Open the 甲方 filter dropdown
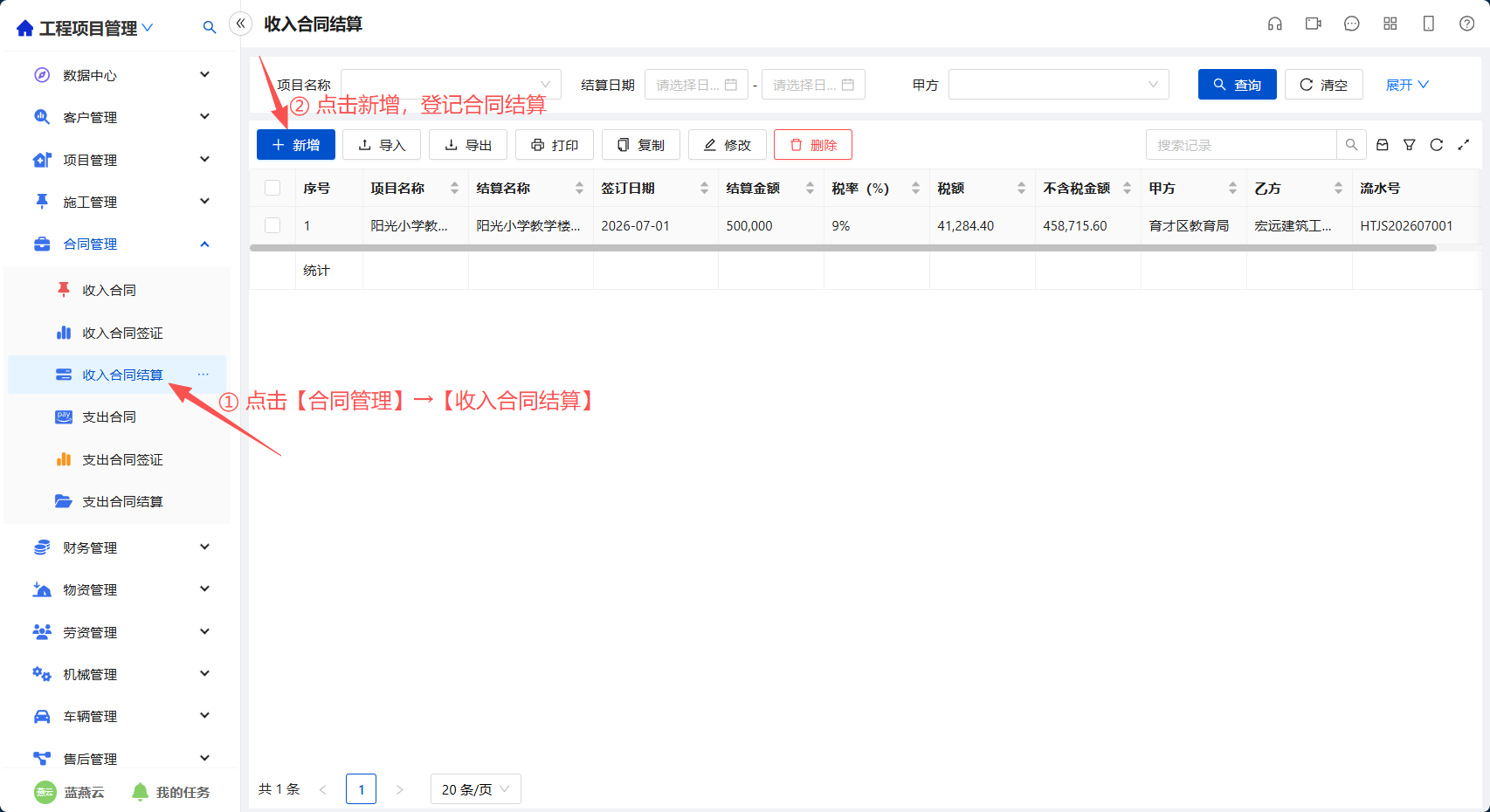The width and height of the screenshot is (1490, 812). pos(1059,85)
